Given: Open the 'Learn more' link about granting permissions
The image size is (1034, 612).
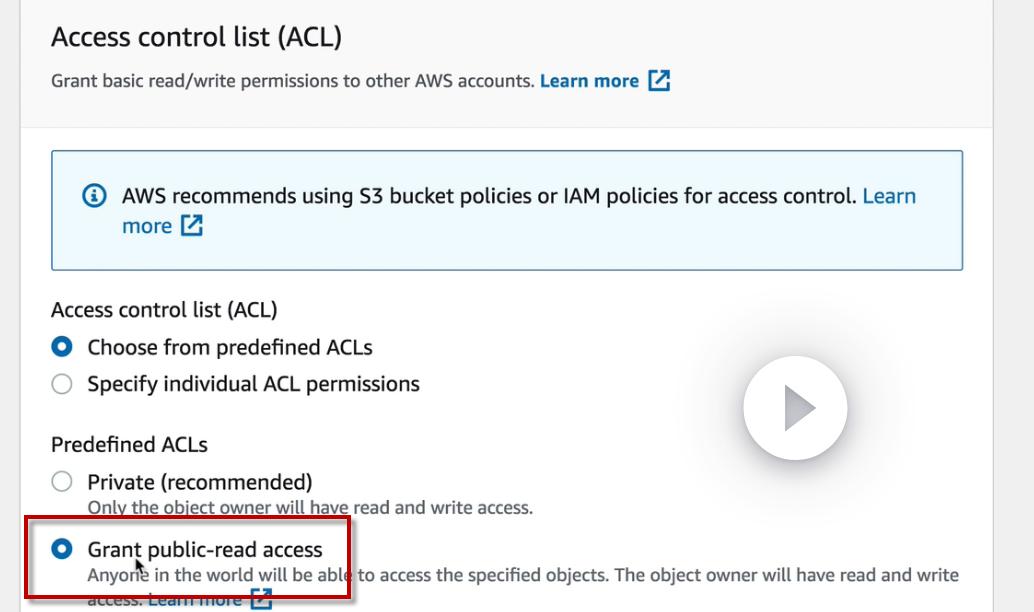Looking at the screenshot, I should click(x=589, y=81).
